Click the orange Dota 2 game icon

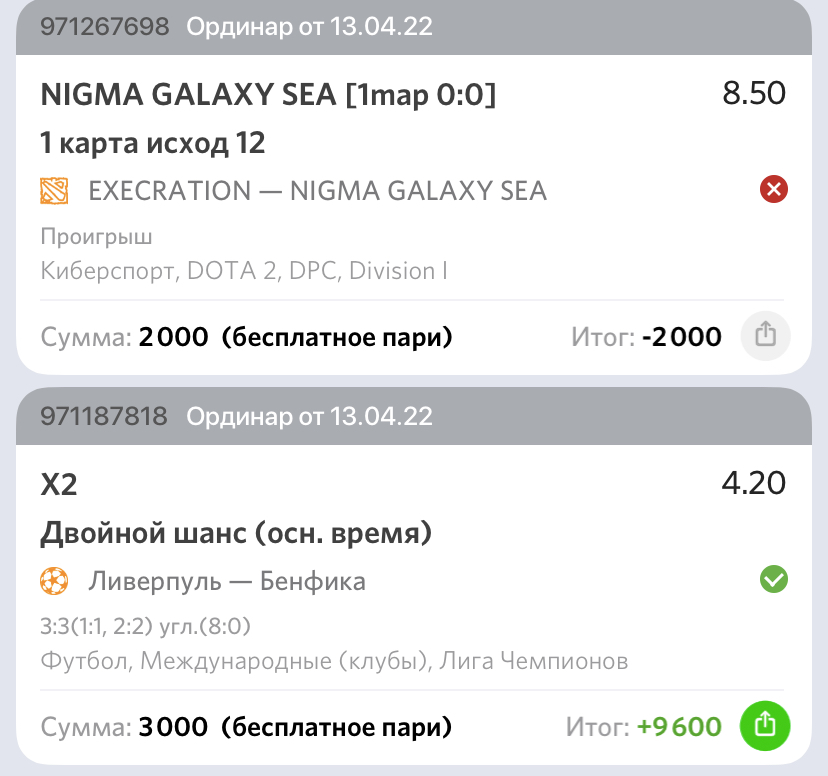click(x=54, y=191)
